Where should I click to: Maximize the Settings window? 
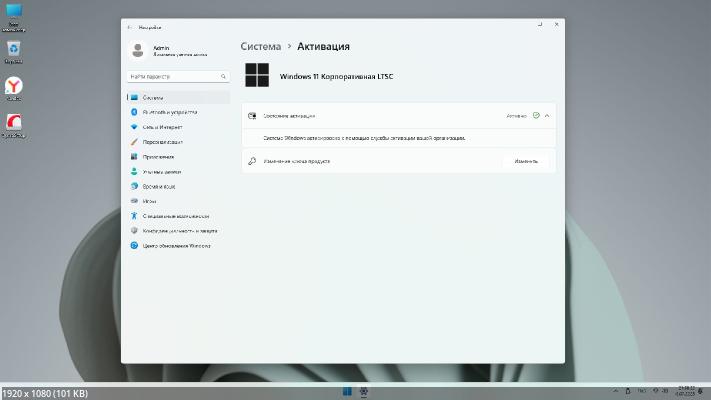pos(540,24)
